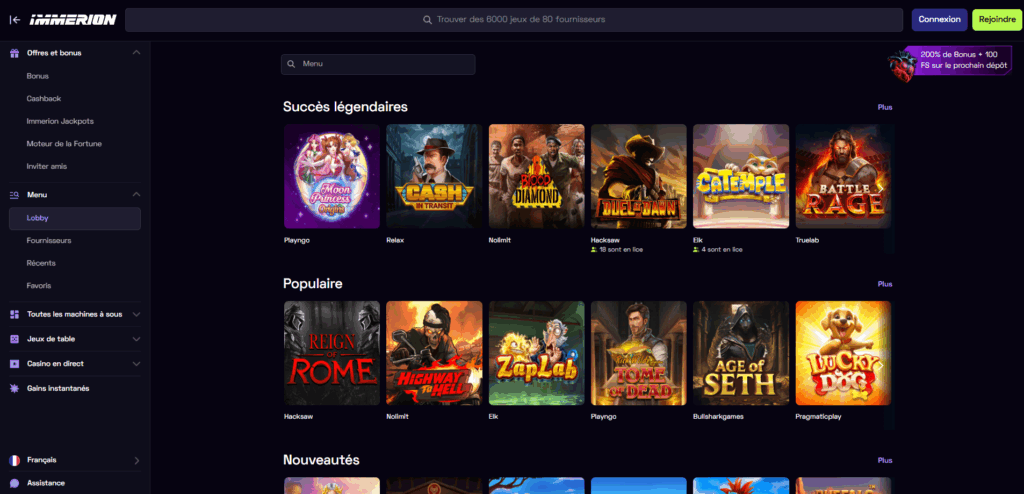Open Fournisseurs in the sidebar
Viewport: 1024px width, 494px height.
pyautogui.click(x=49, y=240)
